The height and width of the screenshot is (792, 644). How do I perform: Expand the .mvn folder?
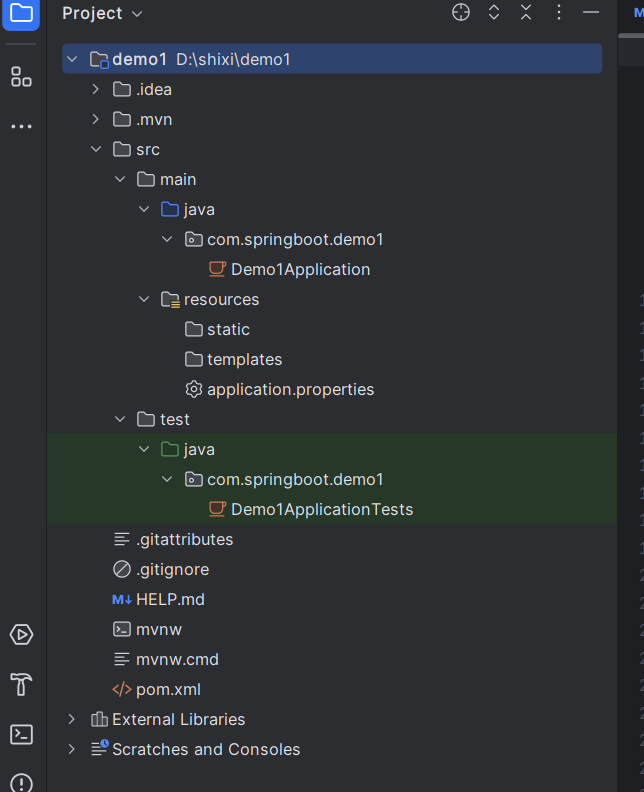[95, 119]
